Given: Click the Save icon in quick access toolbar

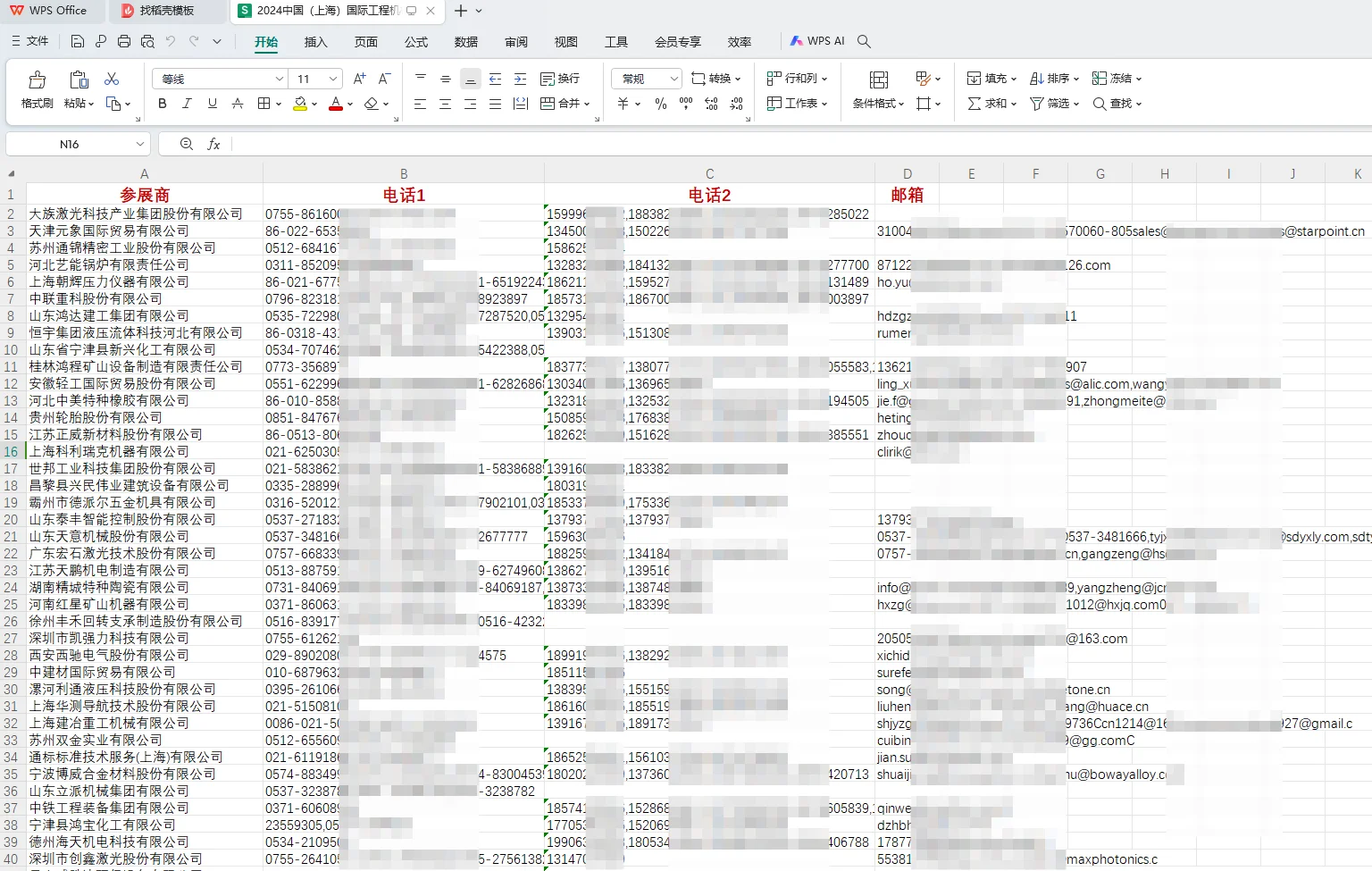Looking at the screenshot, I should pos(78,41).
